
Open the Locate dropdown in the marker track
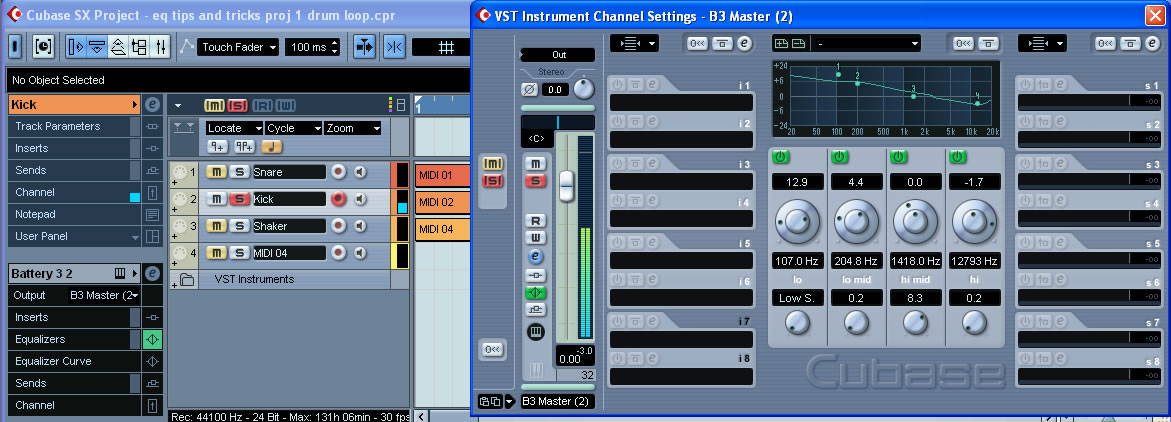click(x=235, y=128)
